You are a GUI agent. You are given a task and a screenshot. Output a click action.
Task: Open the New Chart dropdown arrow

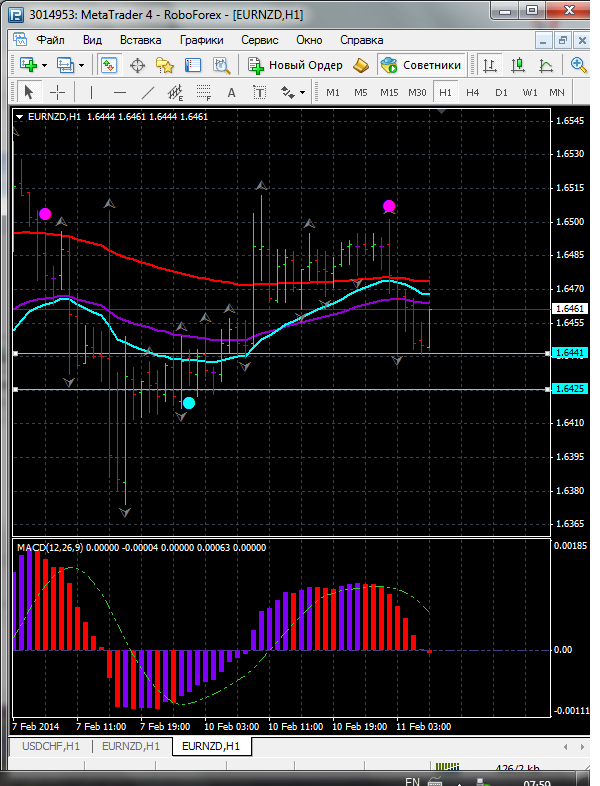point(45,65)
